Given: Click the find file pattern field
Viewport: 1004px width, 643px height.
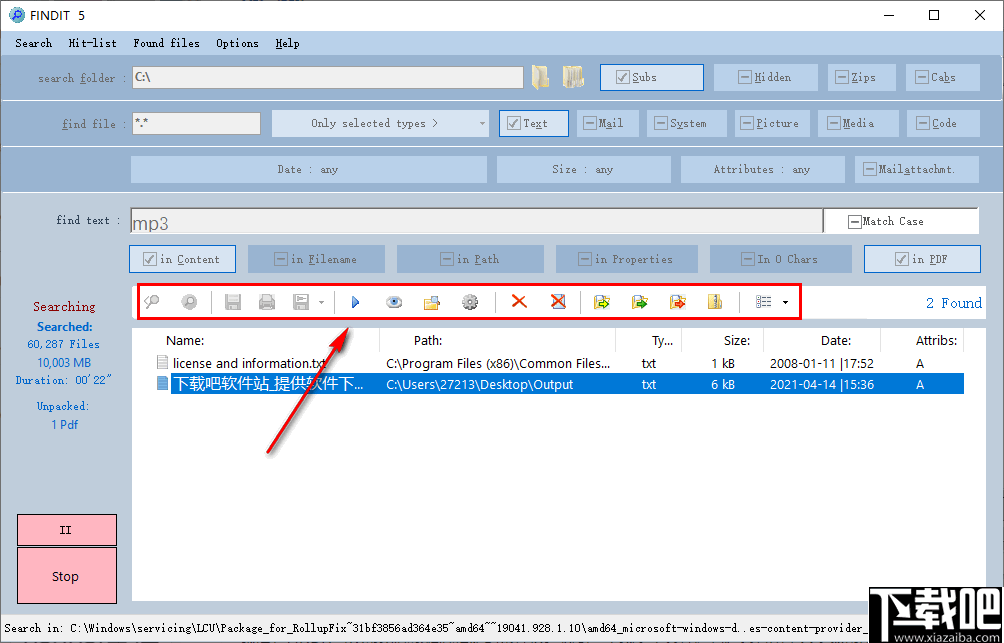Looking at the screenshot, I should click(x=197, y=124).
